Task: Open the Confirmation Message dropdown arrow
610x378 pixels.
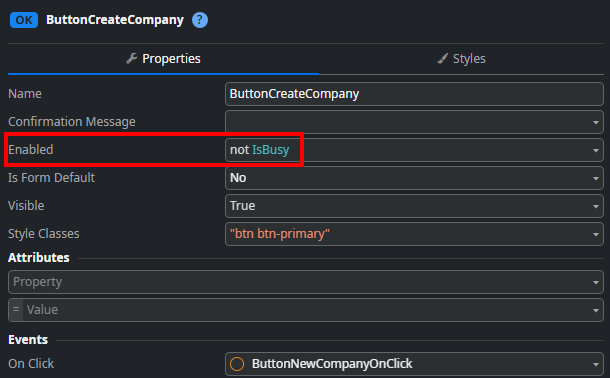Action: click(x=596, y=122)
